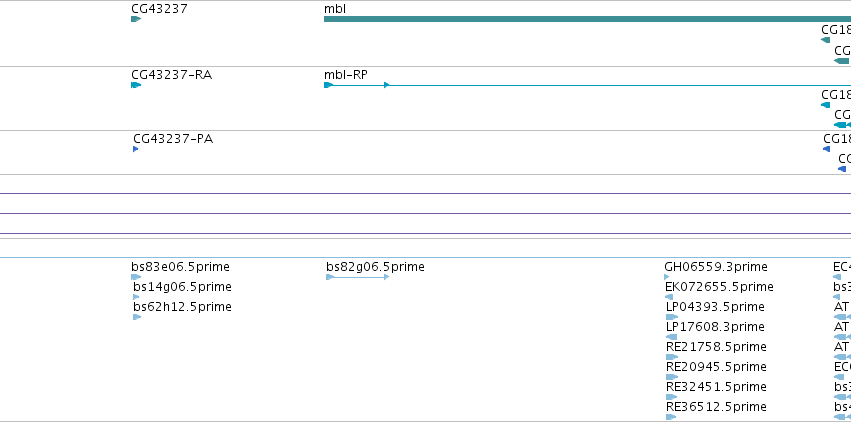
Task: Select the bs83e06.5prime EST glyph
Action: point(136,277)
